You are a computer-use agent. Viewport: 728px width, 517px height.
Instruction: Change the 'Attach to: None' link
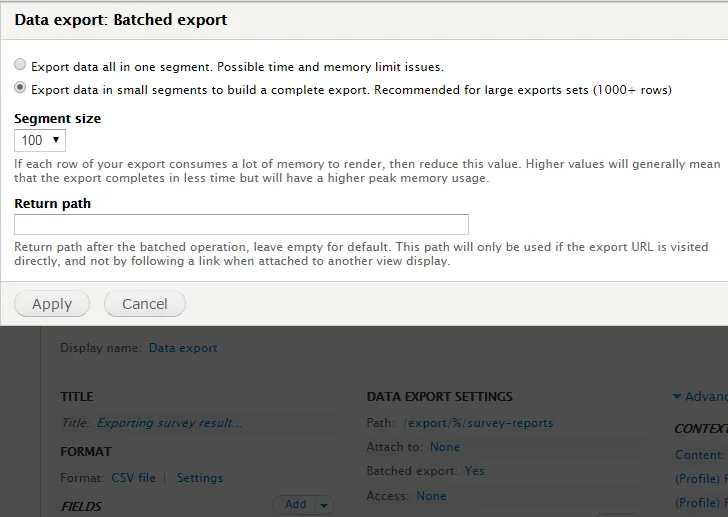click(x=445, y=447)
